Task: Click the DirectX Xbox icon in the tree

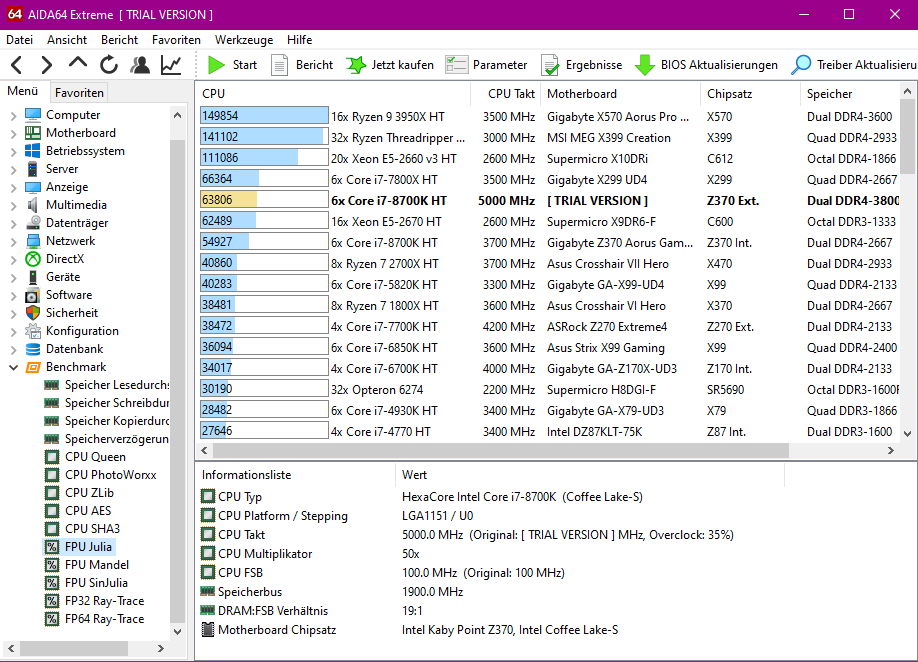Action: (x=33, y=259)
